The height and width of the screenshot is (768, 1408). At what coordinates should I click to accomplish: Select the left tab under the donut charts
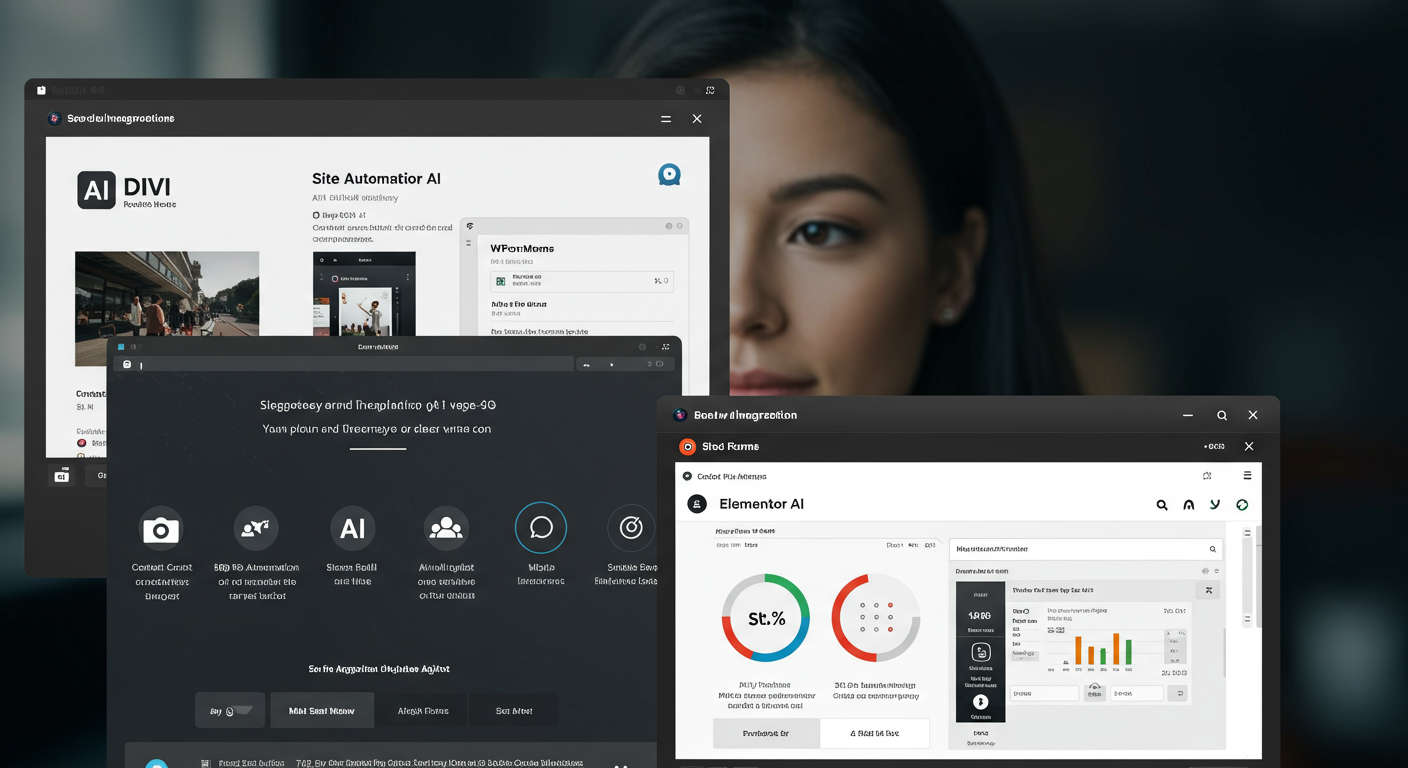tap(765, 733)
